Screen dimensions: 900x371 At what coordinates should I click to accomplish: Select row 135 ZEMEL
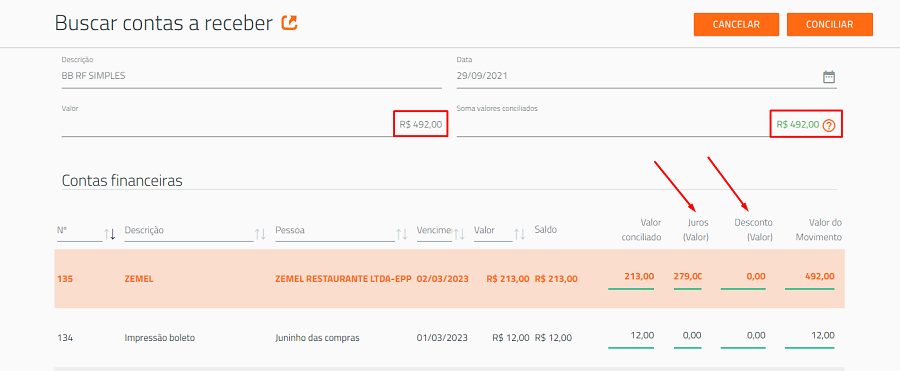(x=449, y=279)
